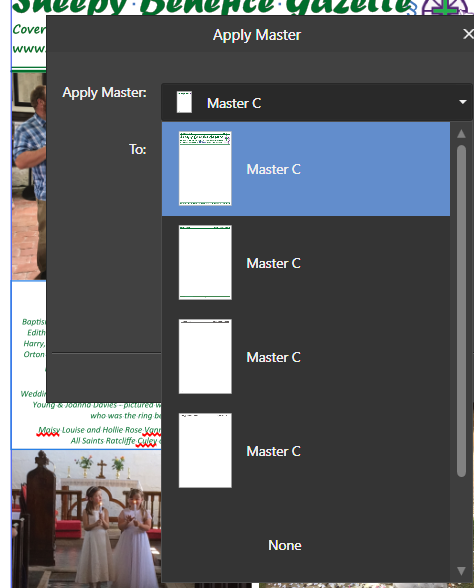Click thumbnail of third Master C page

coord(205,356)
